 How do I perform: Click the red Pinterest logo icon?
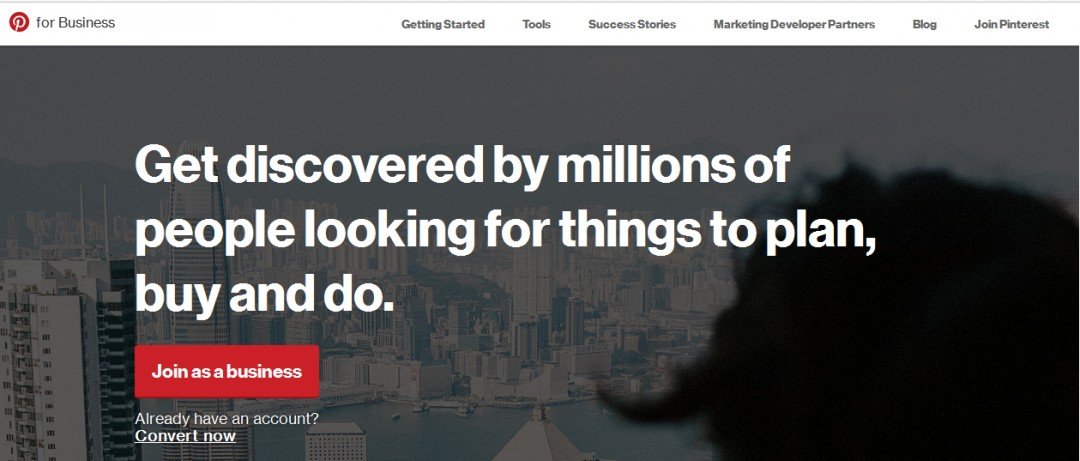19,23
